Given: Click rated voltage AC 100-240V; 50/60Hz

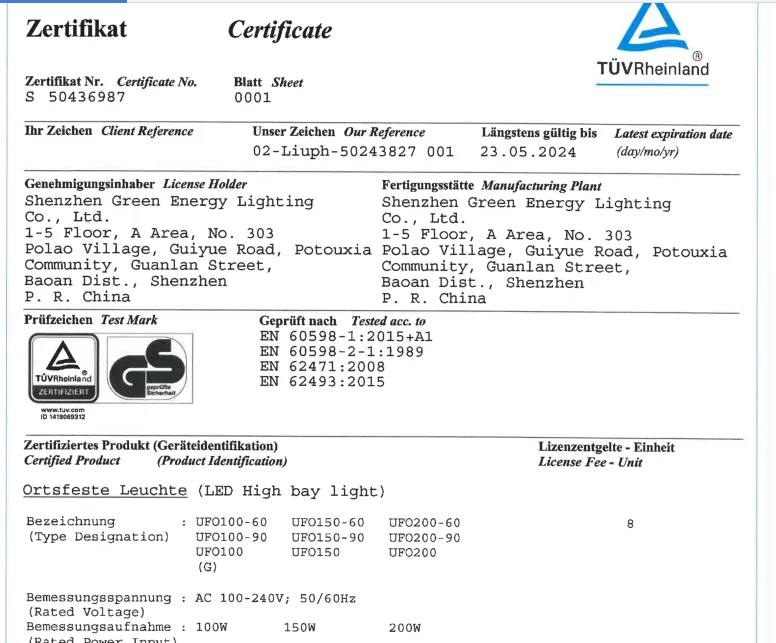Looking at the screenshot, I should coord(275,598).
